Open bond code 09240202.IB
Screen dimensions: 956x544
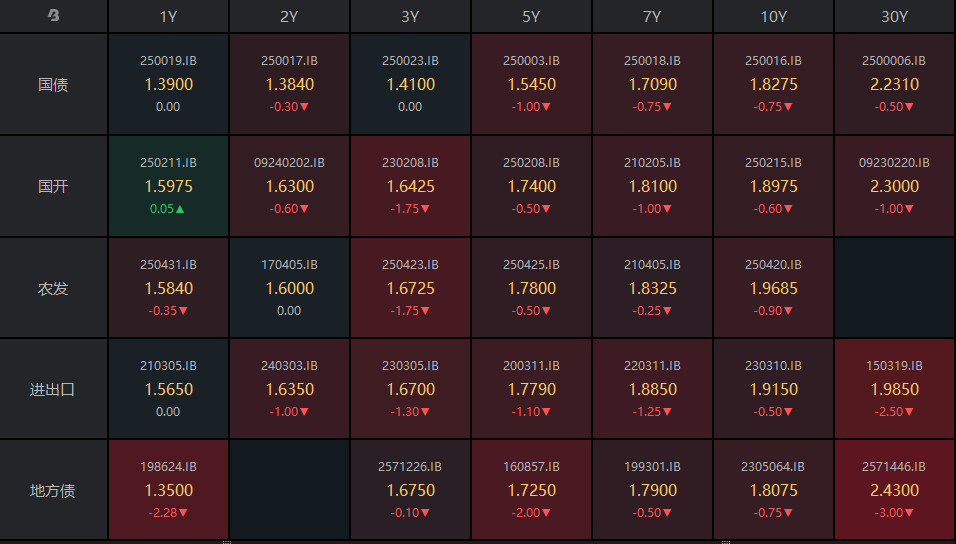tap(289, 162)
